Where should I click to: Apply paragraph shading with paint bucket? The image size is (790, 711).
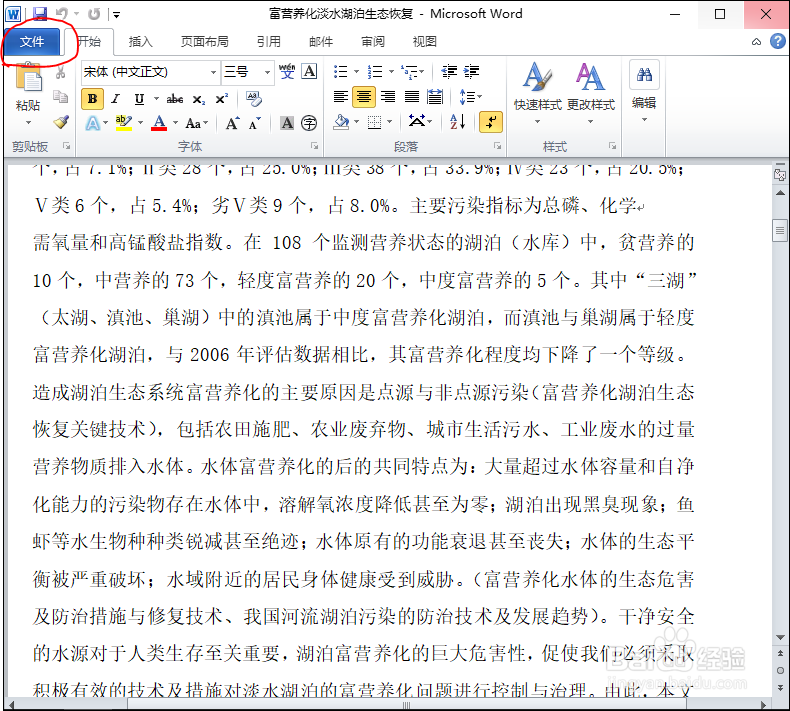[341, 122]
